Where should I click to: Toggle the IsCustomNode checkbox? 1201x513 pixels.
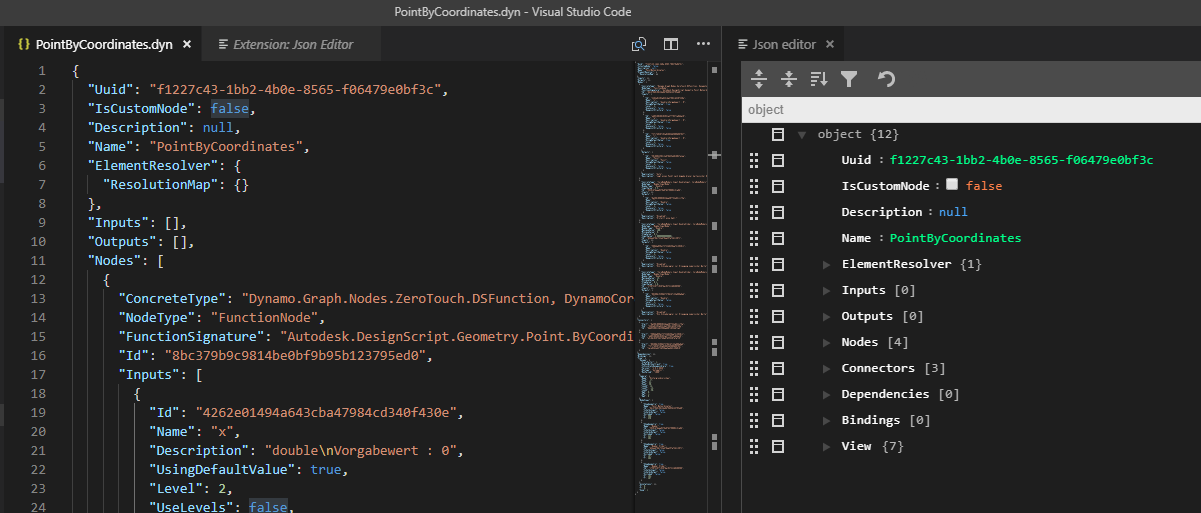coord(952,185)
